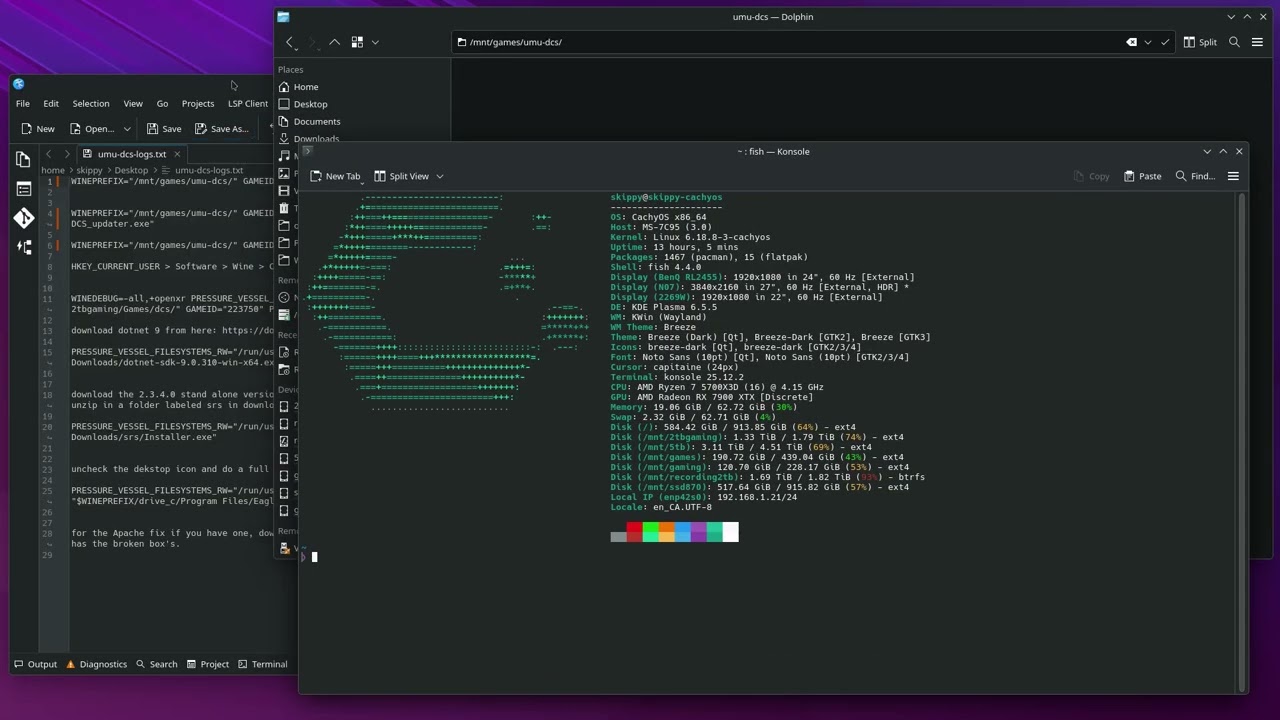Open Documents sidebar panel in Kate
The image size is (1280, 720).
(x=24, y=159)
